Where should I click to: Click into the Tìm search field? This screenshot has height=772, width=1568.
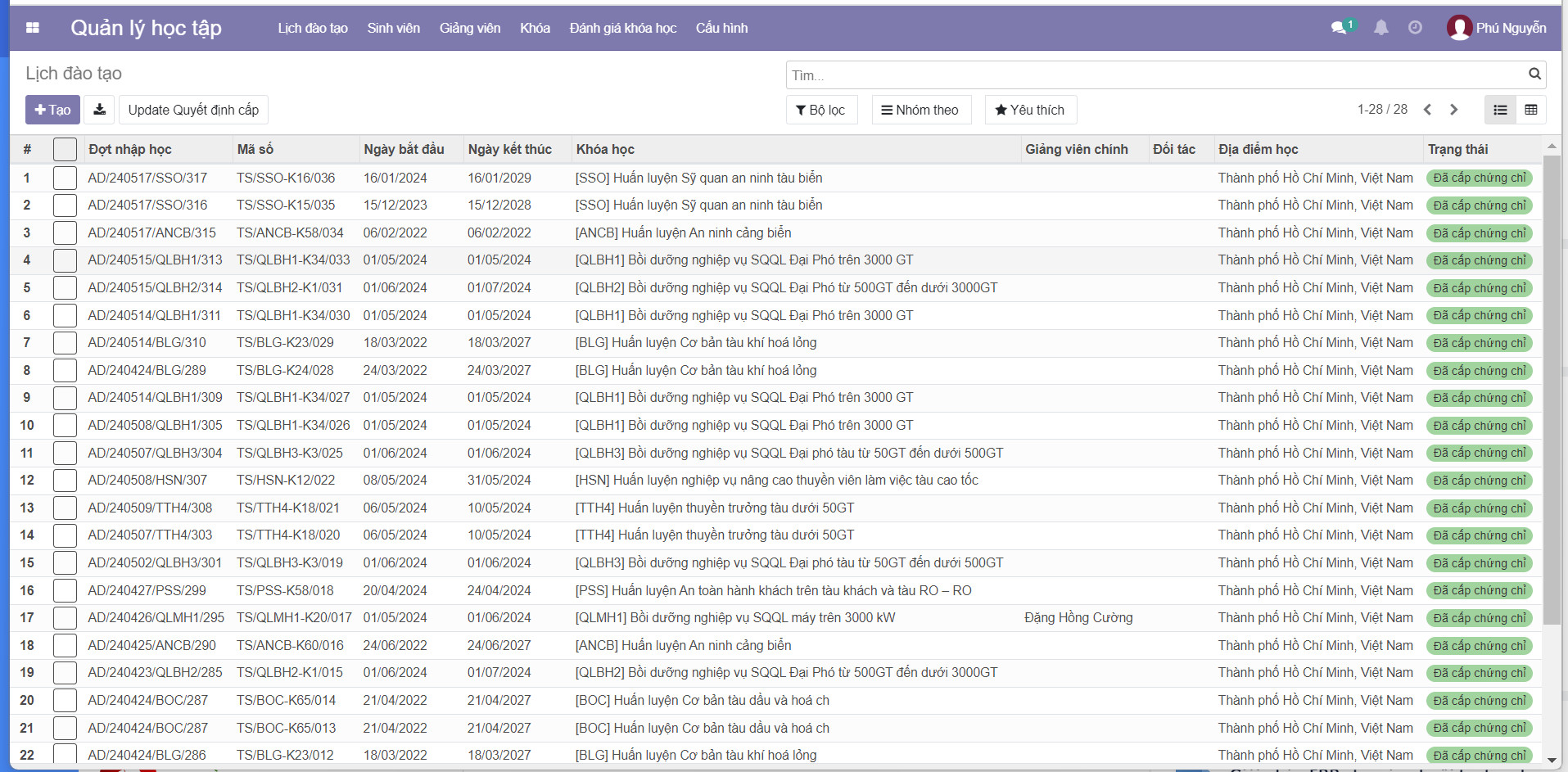[1155, 75]
